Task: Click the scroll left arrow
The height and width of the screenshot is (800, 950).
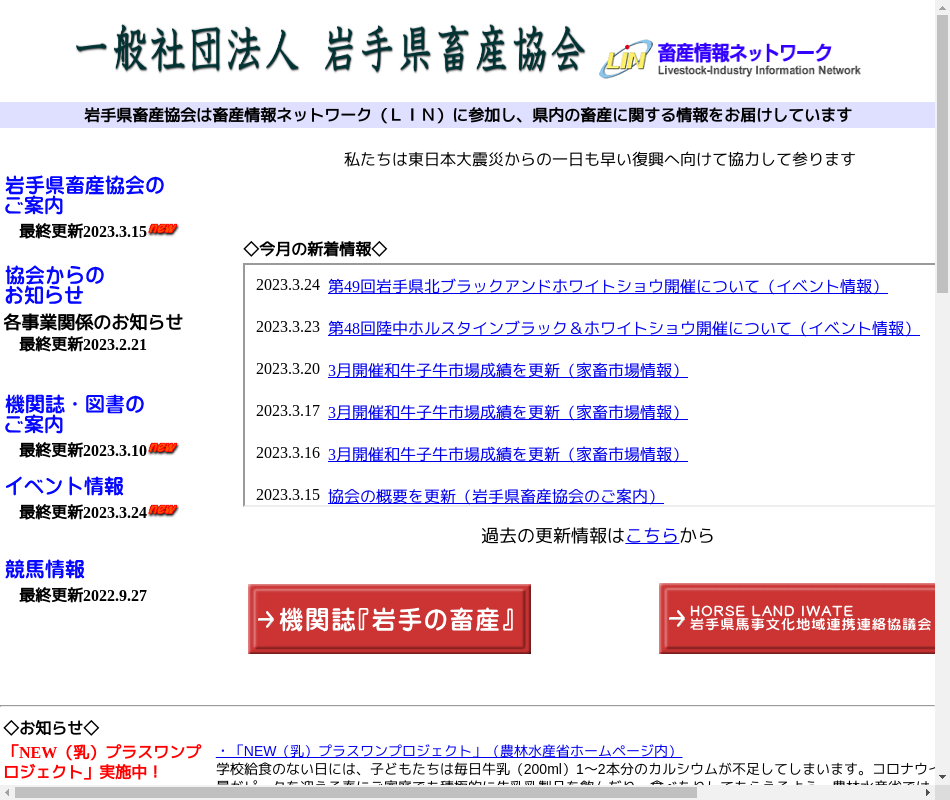Action: [x=7, y=793]
